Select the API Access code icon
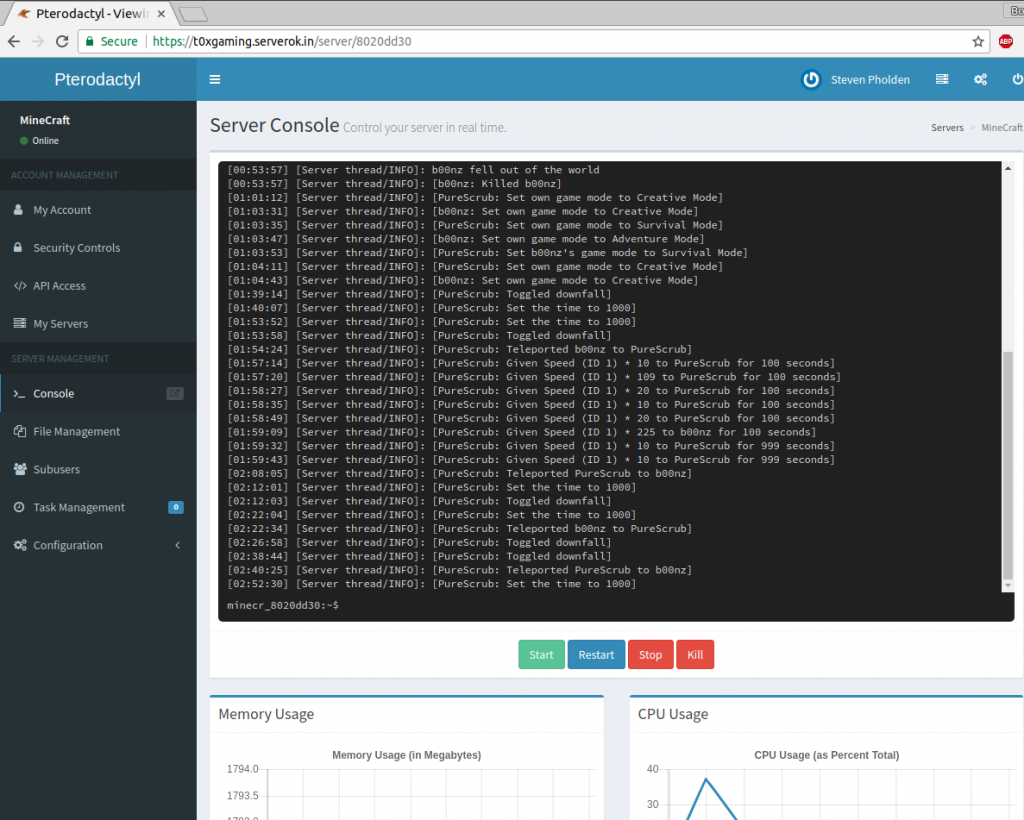The width and height of the screenshot is (1024, 820). (x=18, y=285)
